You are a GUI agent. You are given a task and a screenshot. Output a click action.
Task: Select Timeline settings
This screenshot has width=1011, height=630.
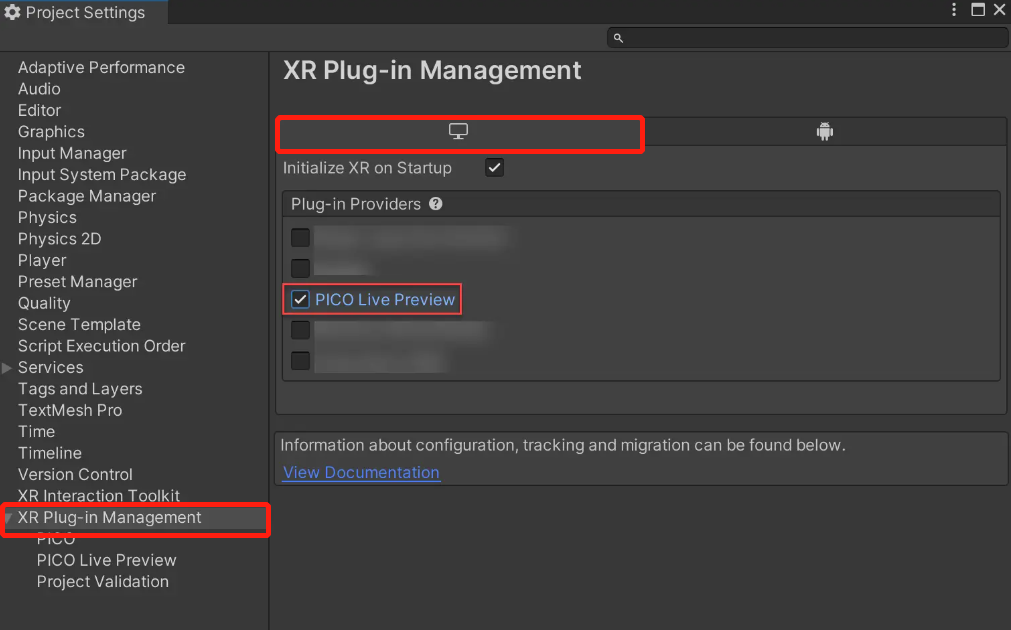(50, 453)
